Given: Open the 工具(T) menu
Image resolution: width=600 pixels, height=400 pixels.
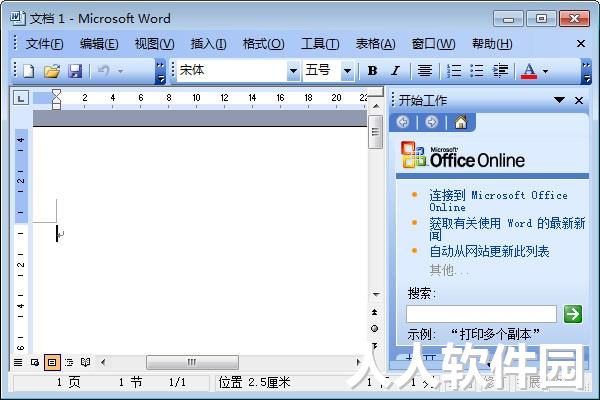Looking at the screenshot, I should pyautogui.click(x=320, y=44).
